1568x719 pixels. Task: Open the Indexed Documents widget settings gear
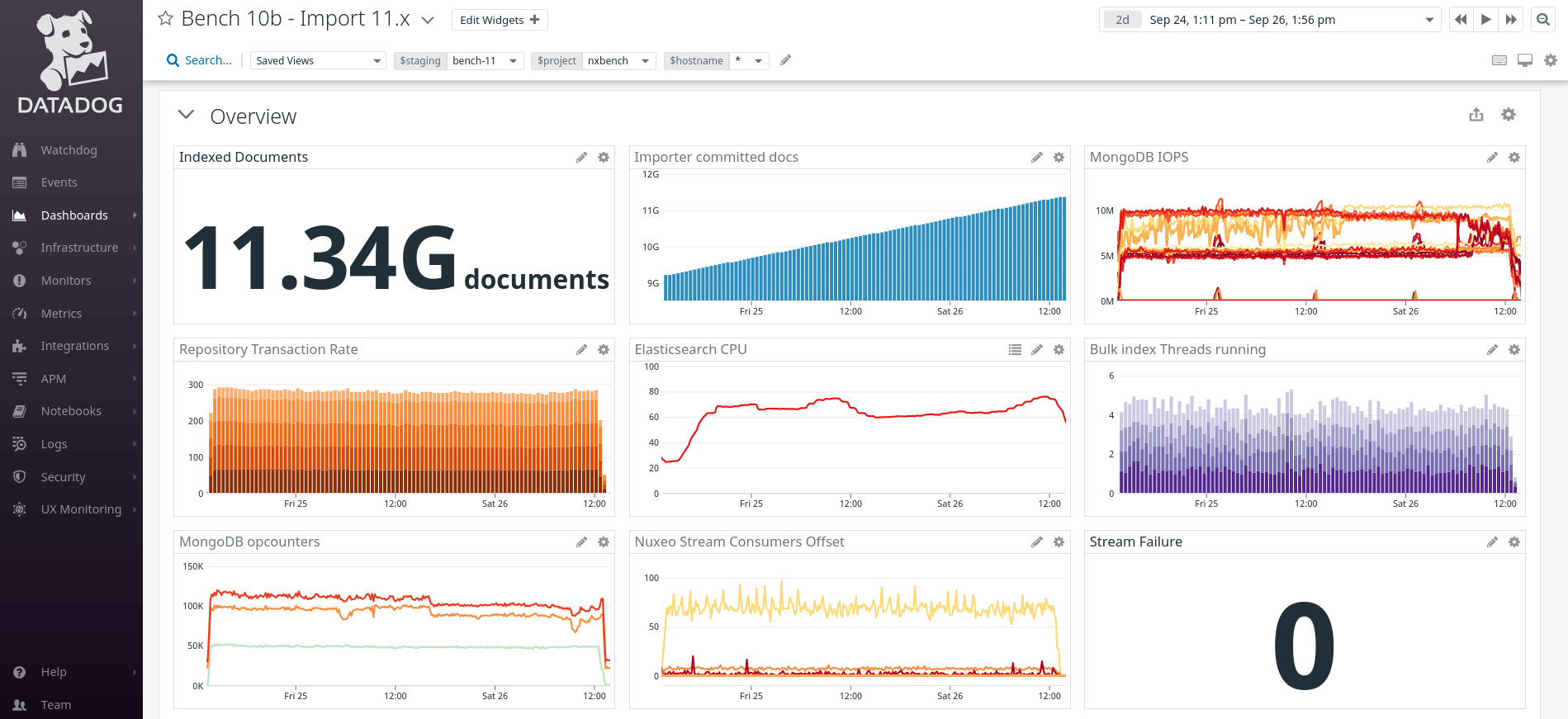pos(604,157)
